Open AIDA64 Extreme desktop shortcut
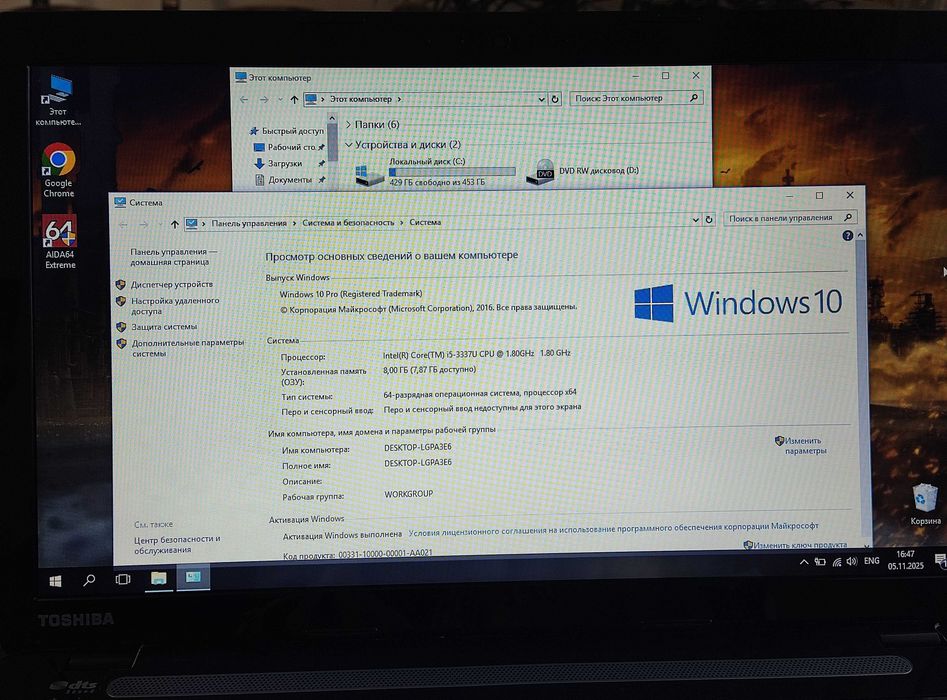947x700 pixels. point(60,242)
